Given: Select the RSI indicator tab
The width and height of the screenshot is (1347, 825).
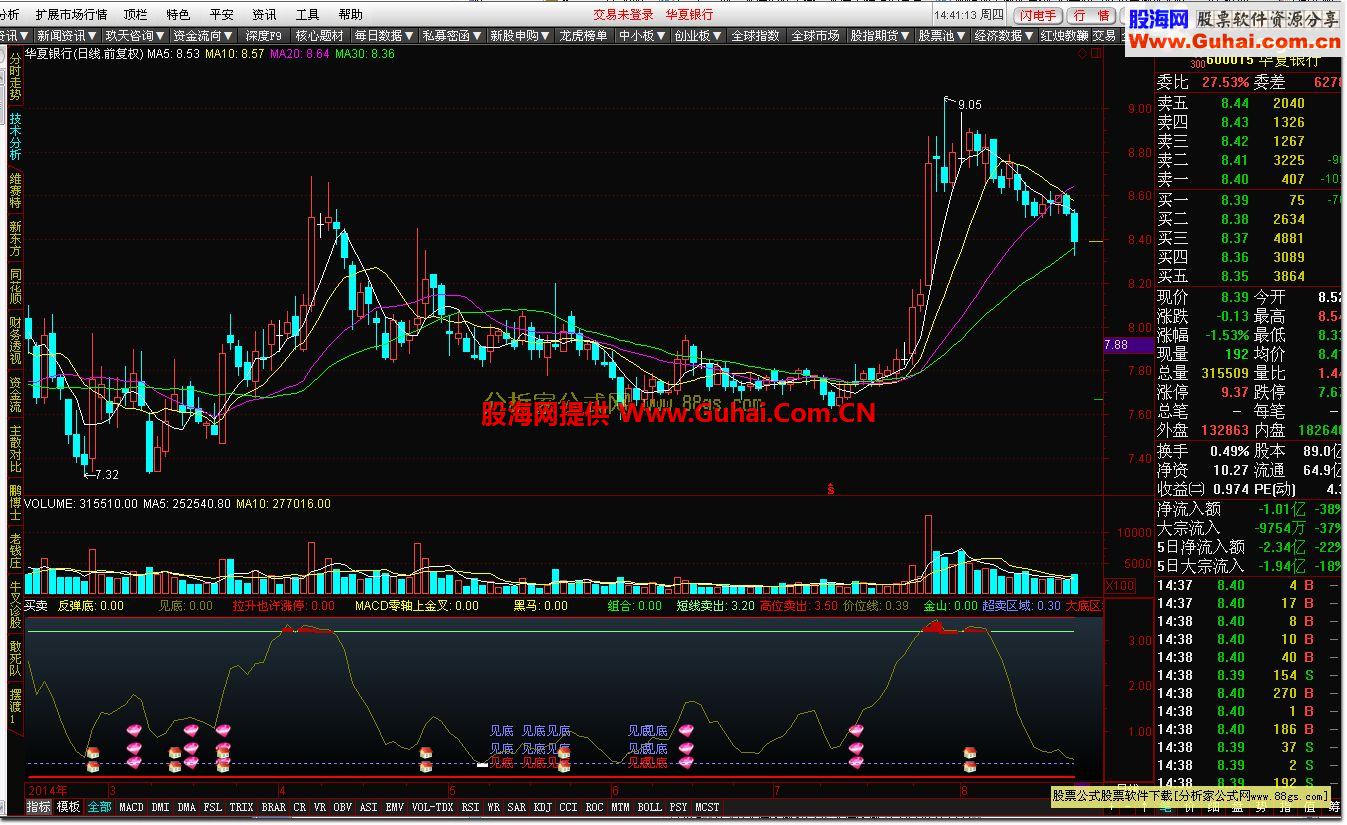Looking at the screenshot, I should click(470, 806).
